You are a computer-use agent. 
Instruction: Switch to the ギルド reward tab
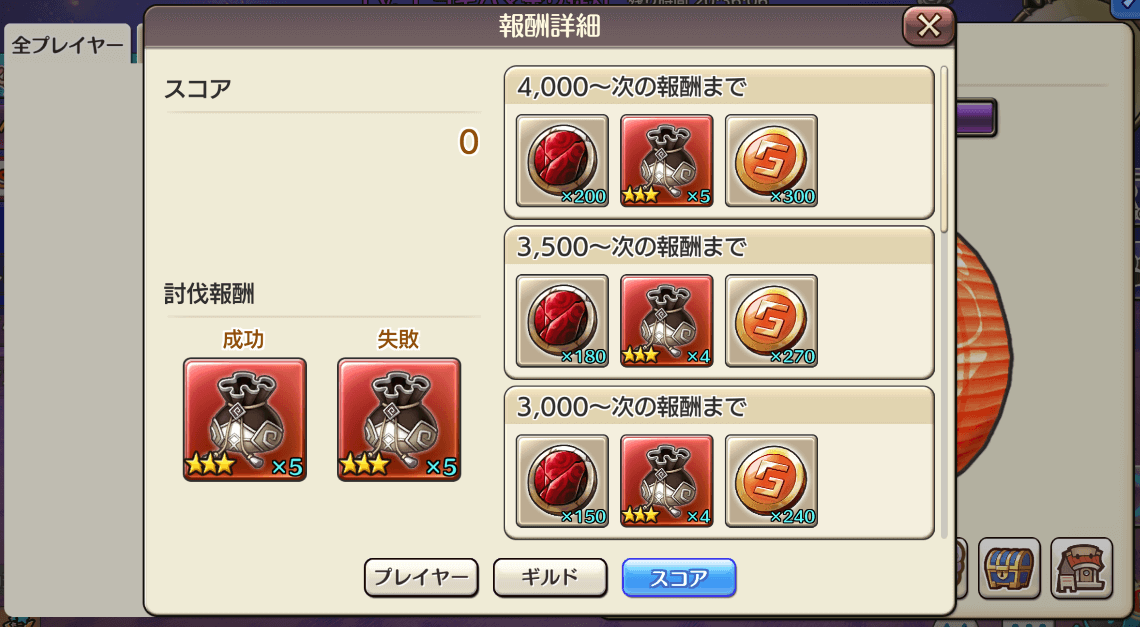[550, 578]
